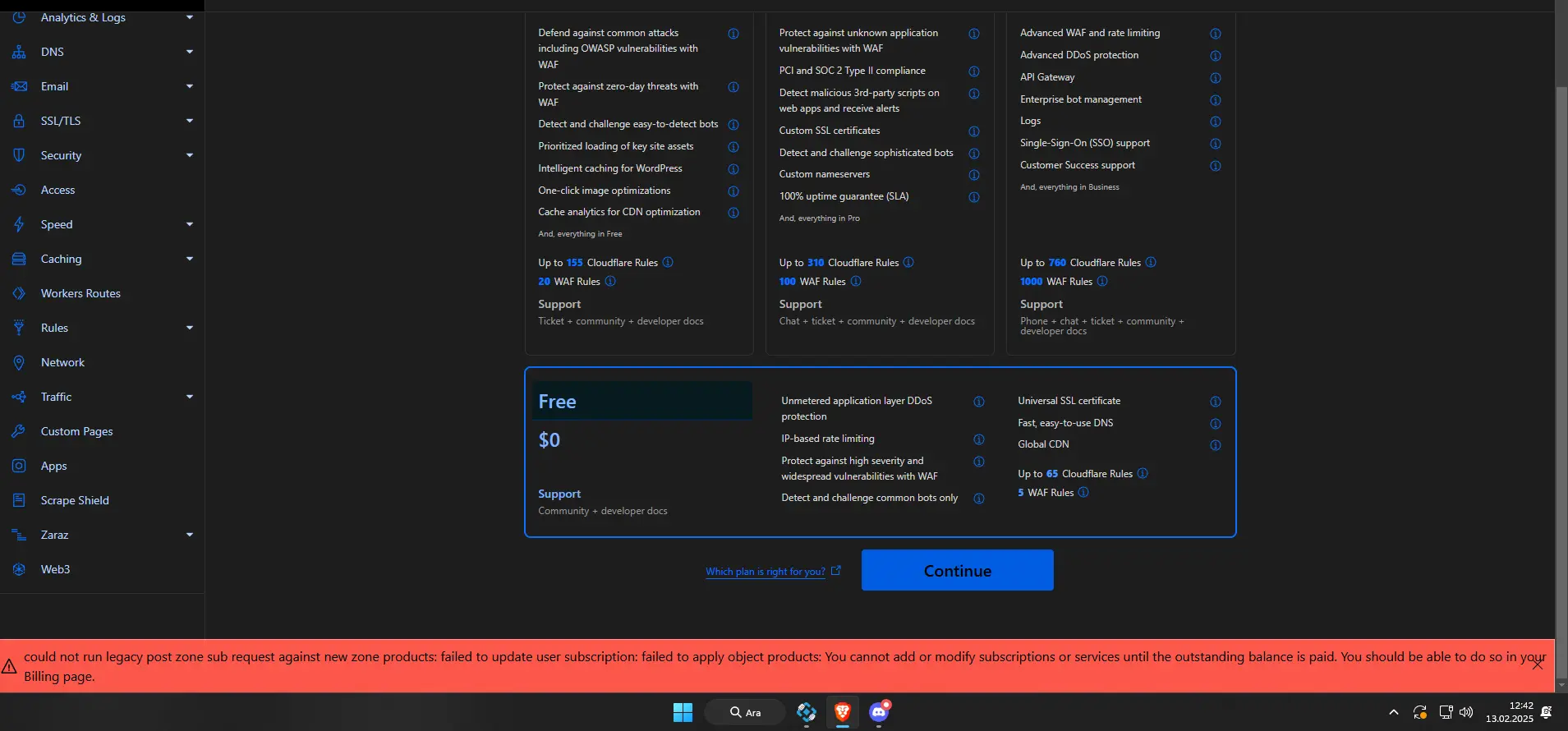Click the SSL/TLS lock icon
The width and height of the screenshot is (1568, 731).
coord(19,121)
